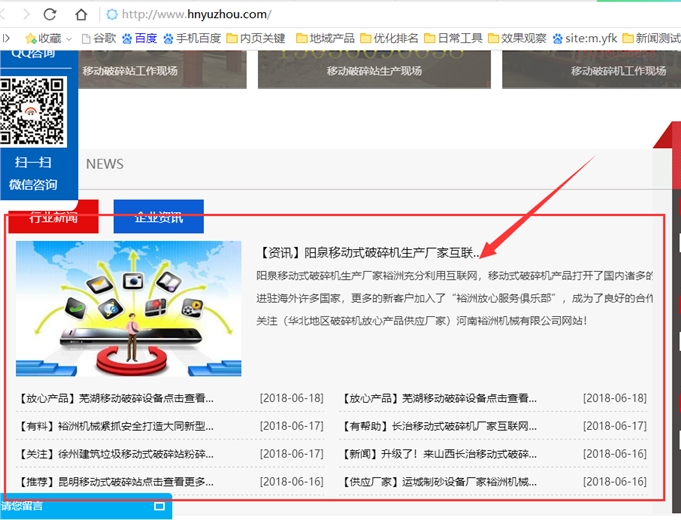The image size is (681, 520).
Task: Open right column 【放心产品】芜湖移动破碎设备 article
Action: coord(439,398)
